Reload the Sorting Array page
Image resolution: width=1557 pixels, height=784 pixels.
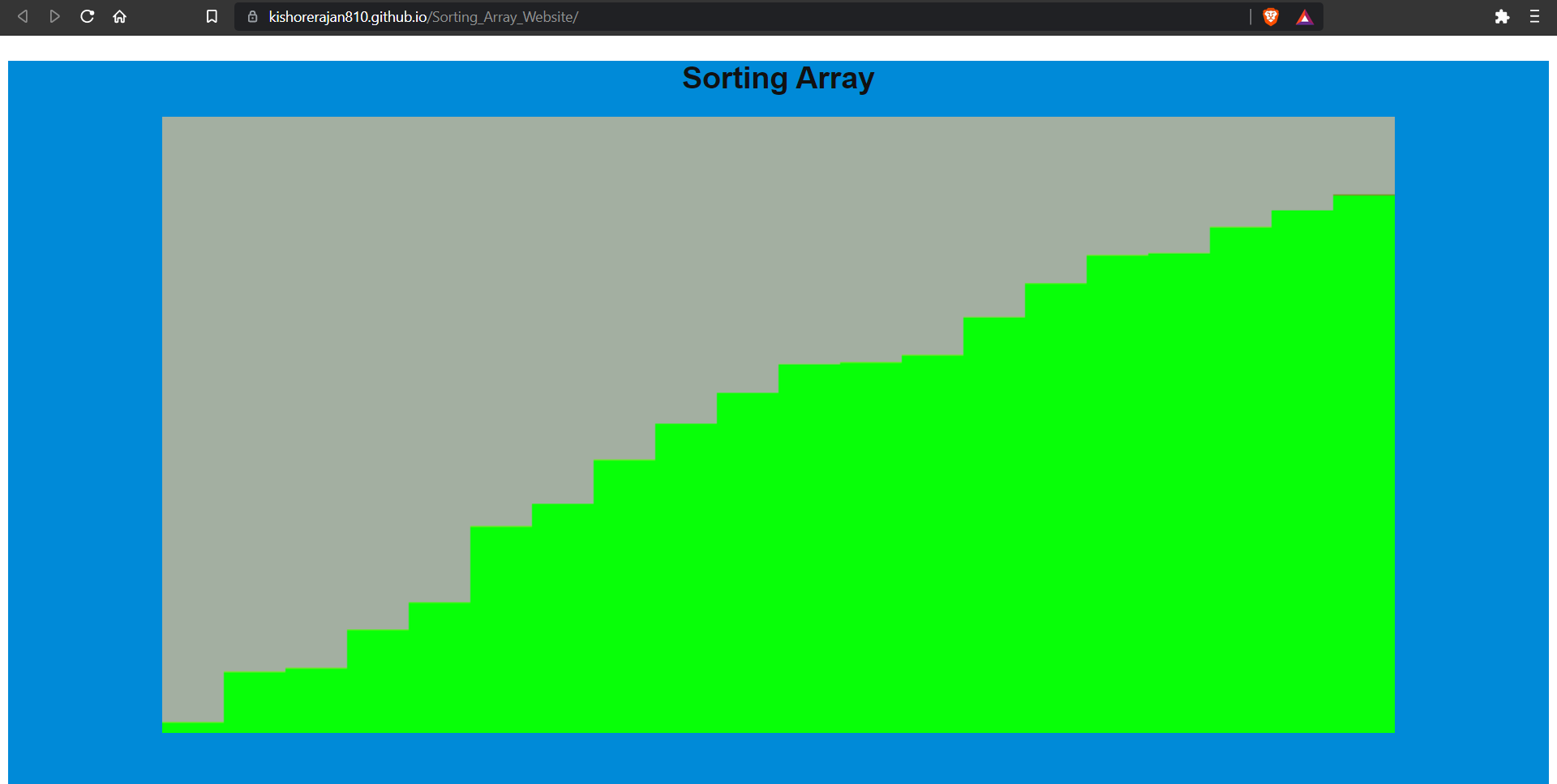click(87, 16)
